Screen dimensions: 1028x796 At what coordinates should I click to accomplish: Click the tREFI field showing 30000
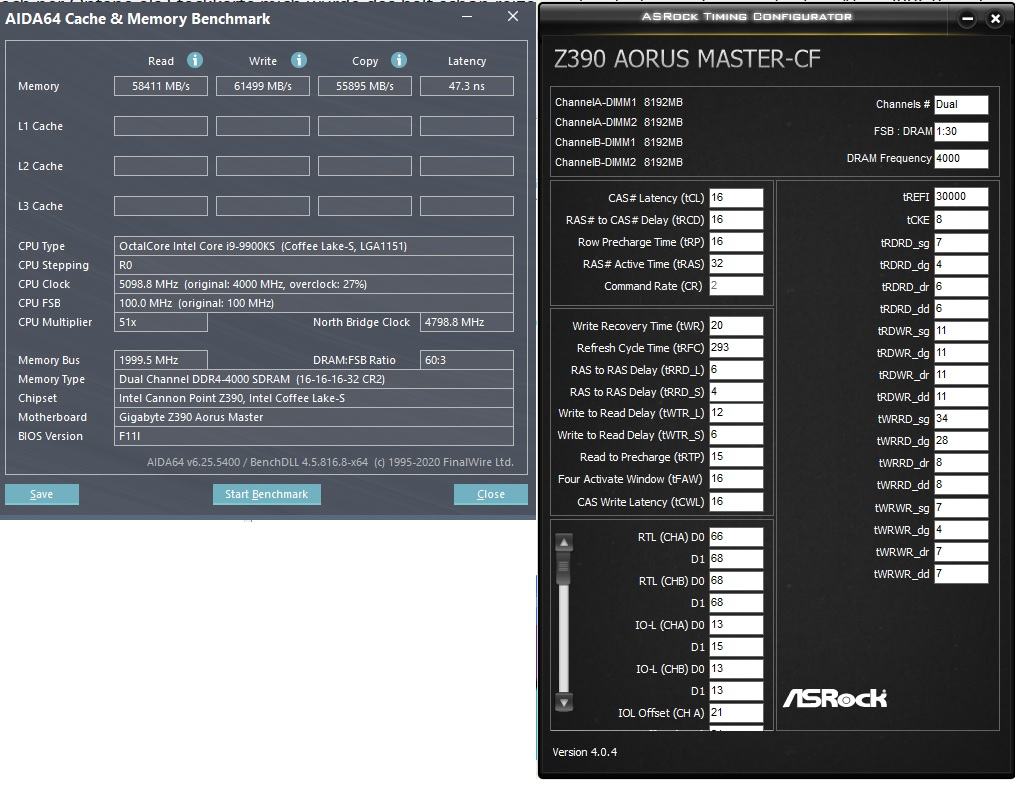961,197
